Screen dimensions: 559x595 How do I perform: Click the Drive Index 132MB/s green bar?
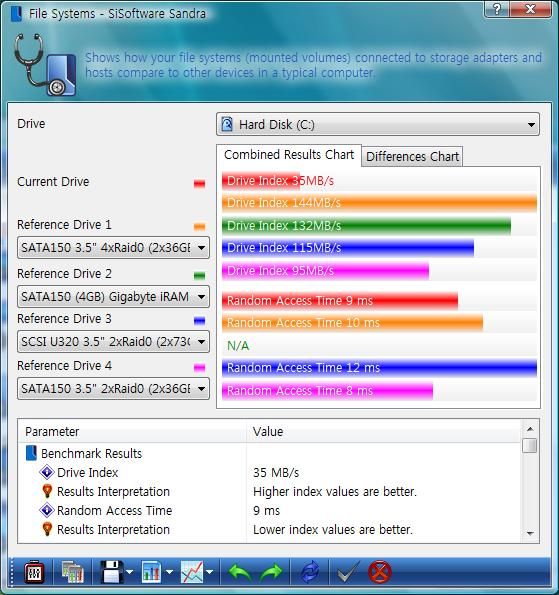366,226
